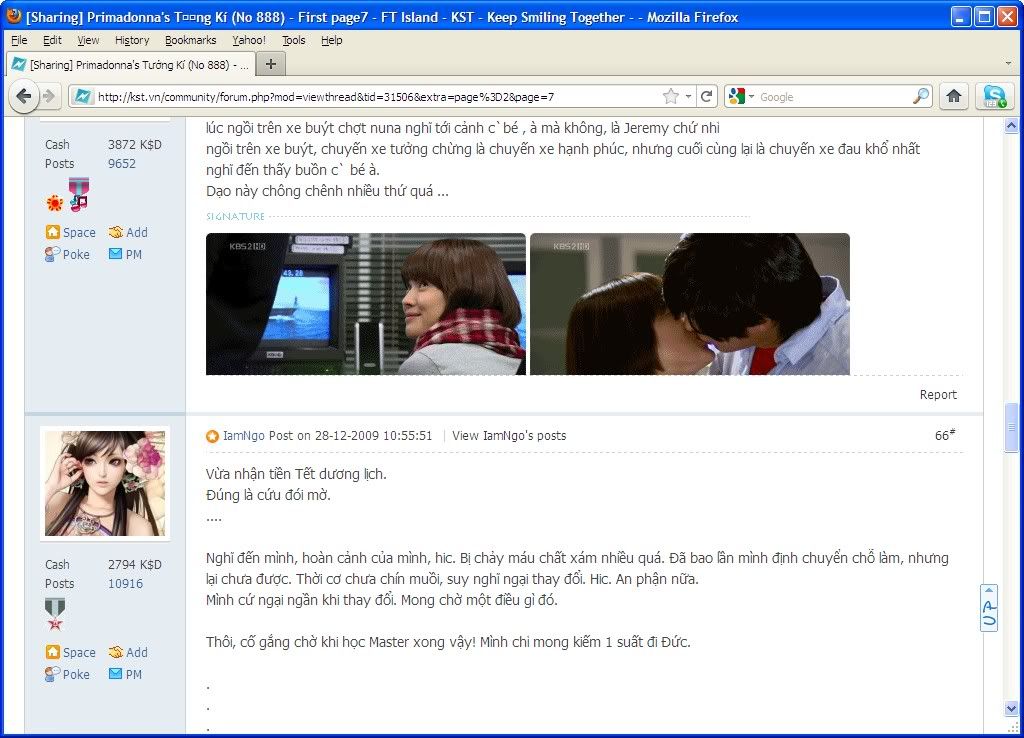Open the History menu
Viewport: 1024px width, 738px height.
point(132,40)
